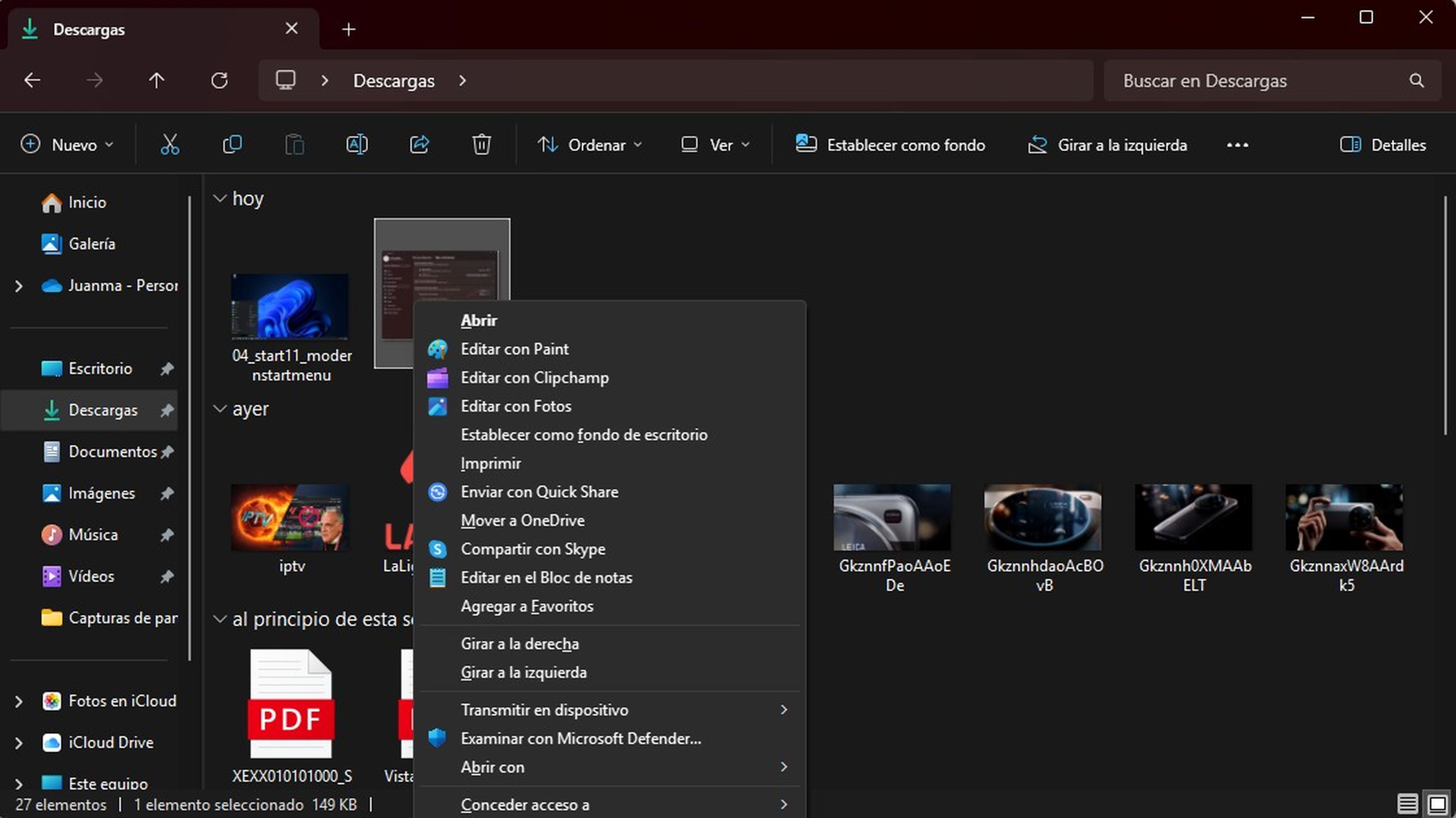Open the Ordenar dropdown
This screenshot has height=818, width=1456.
tap(589, 145)
